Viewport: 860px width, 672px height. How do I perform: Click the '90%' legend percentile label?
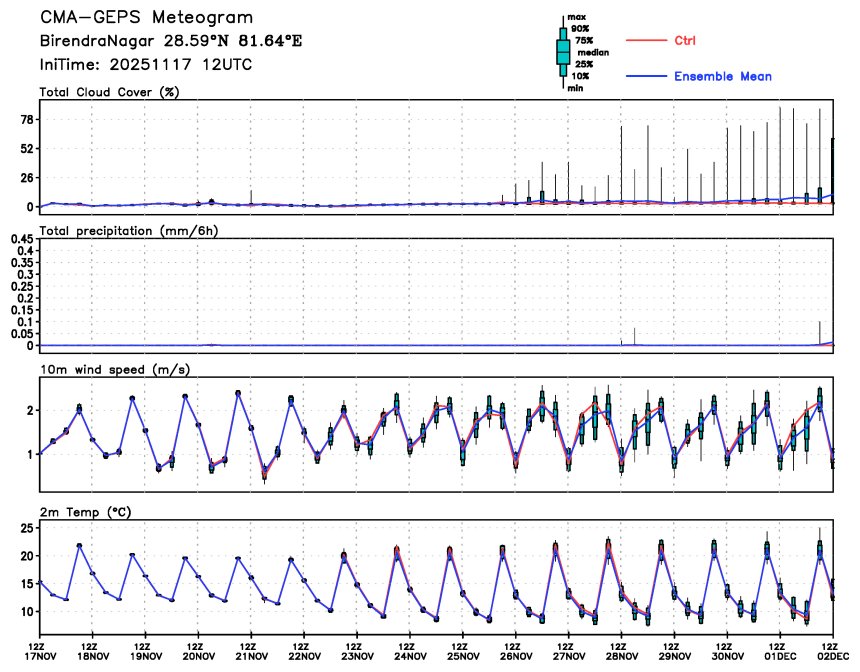pyautogui.click(x=580, y=29)
